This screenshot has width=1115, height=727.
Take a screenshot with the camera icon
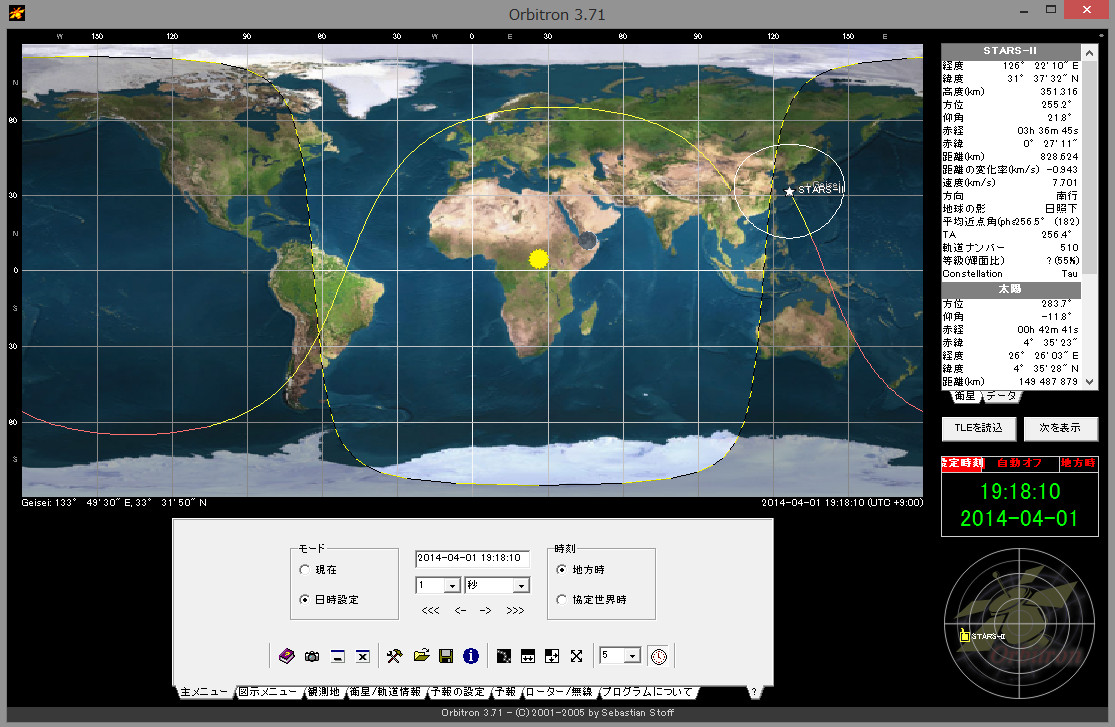click(311, 656)
